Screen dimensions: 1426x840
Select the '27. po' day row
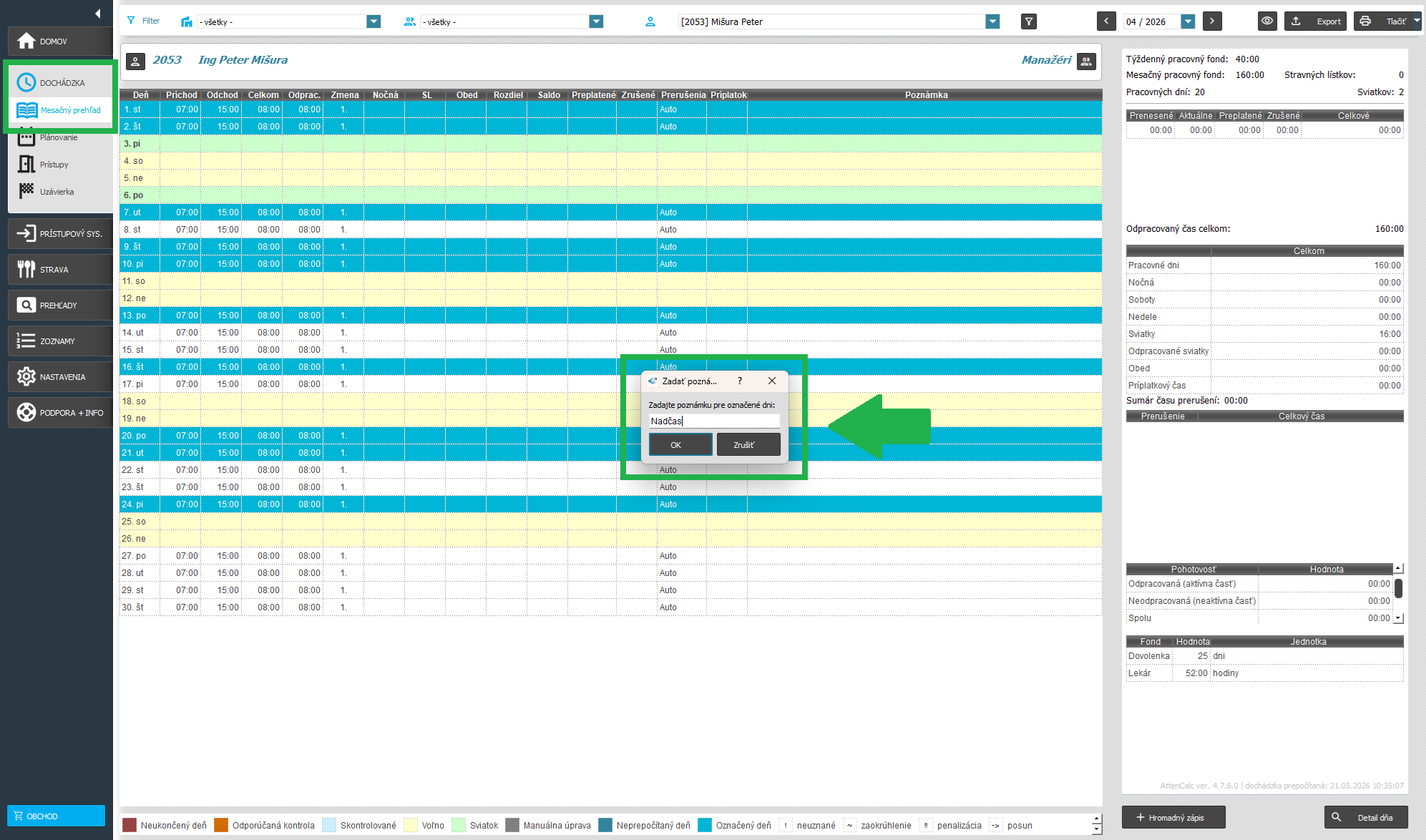[610, 556]
